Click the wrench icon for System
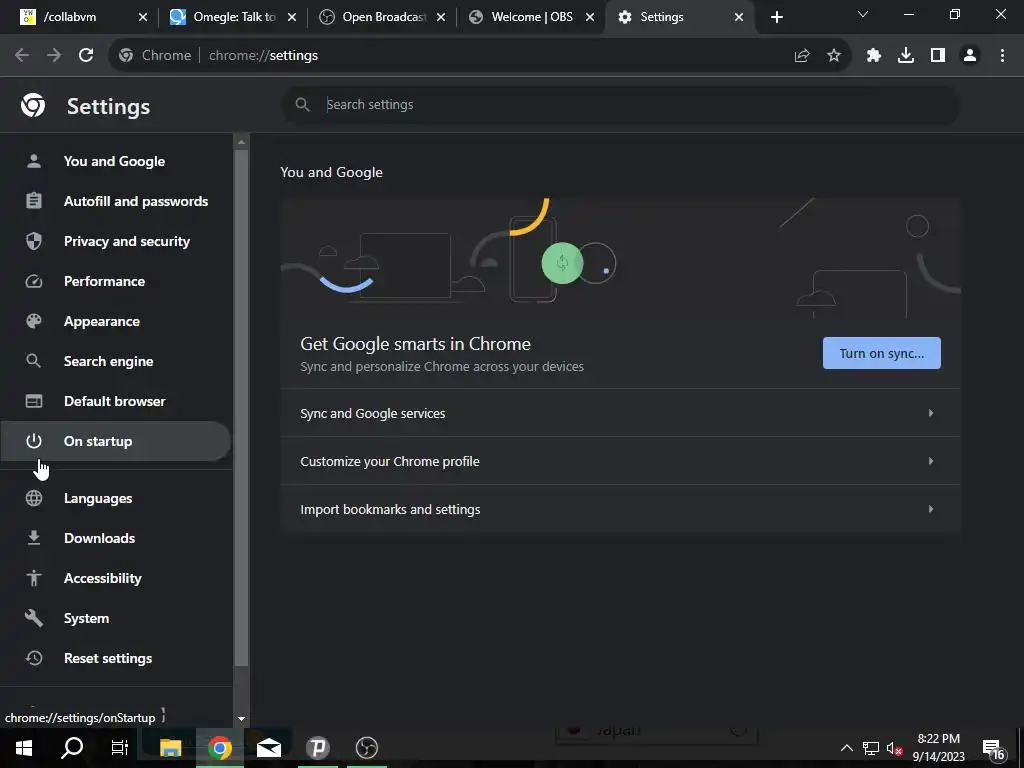Viewport: 1024px width, 768px height. pyautogui.click(x=34, y=618)
